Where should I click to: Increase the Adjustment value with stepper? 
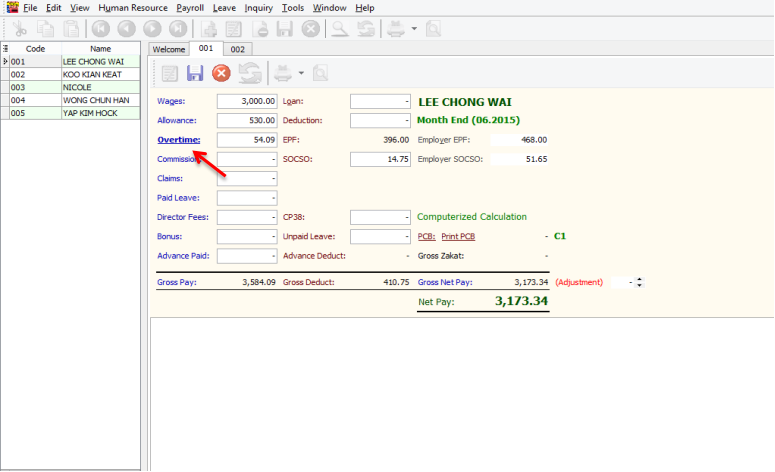tap(639, 279)
